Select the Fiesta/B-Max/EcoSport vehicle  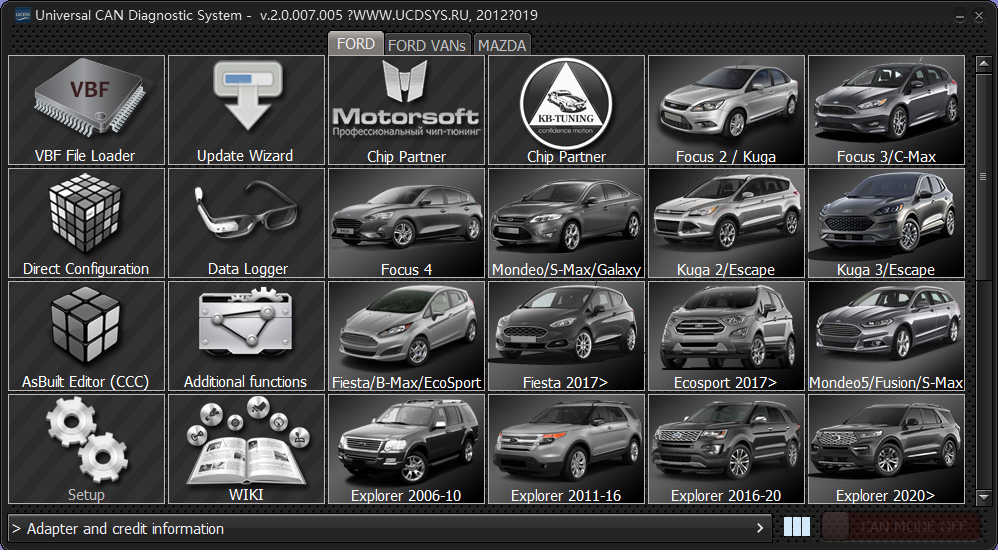[x=406, y=336]
